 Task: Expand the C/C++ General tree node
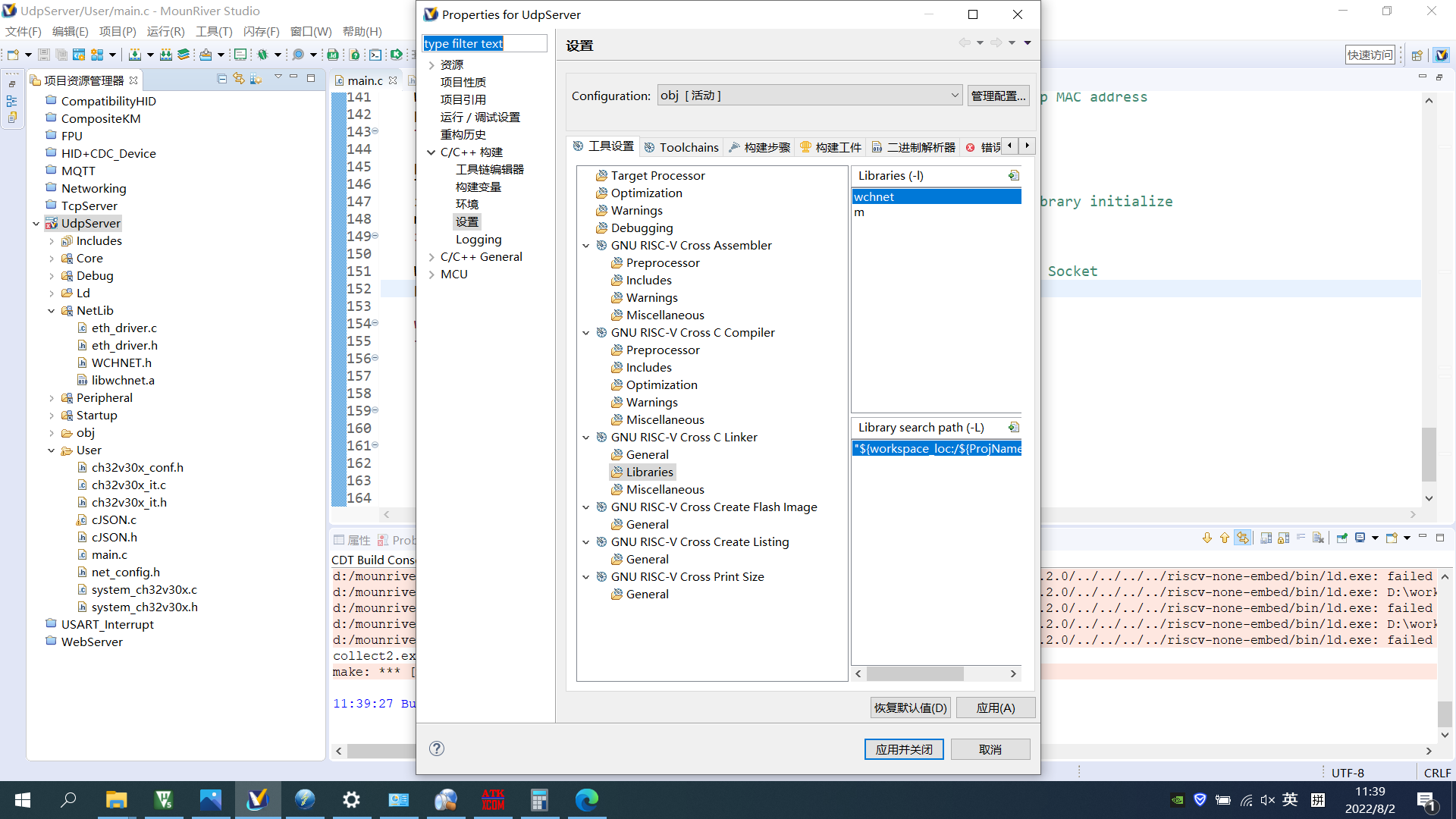point(431,257)
